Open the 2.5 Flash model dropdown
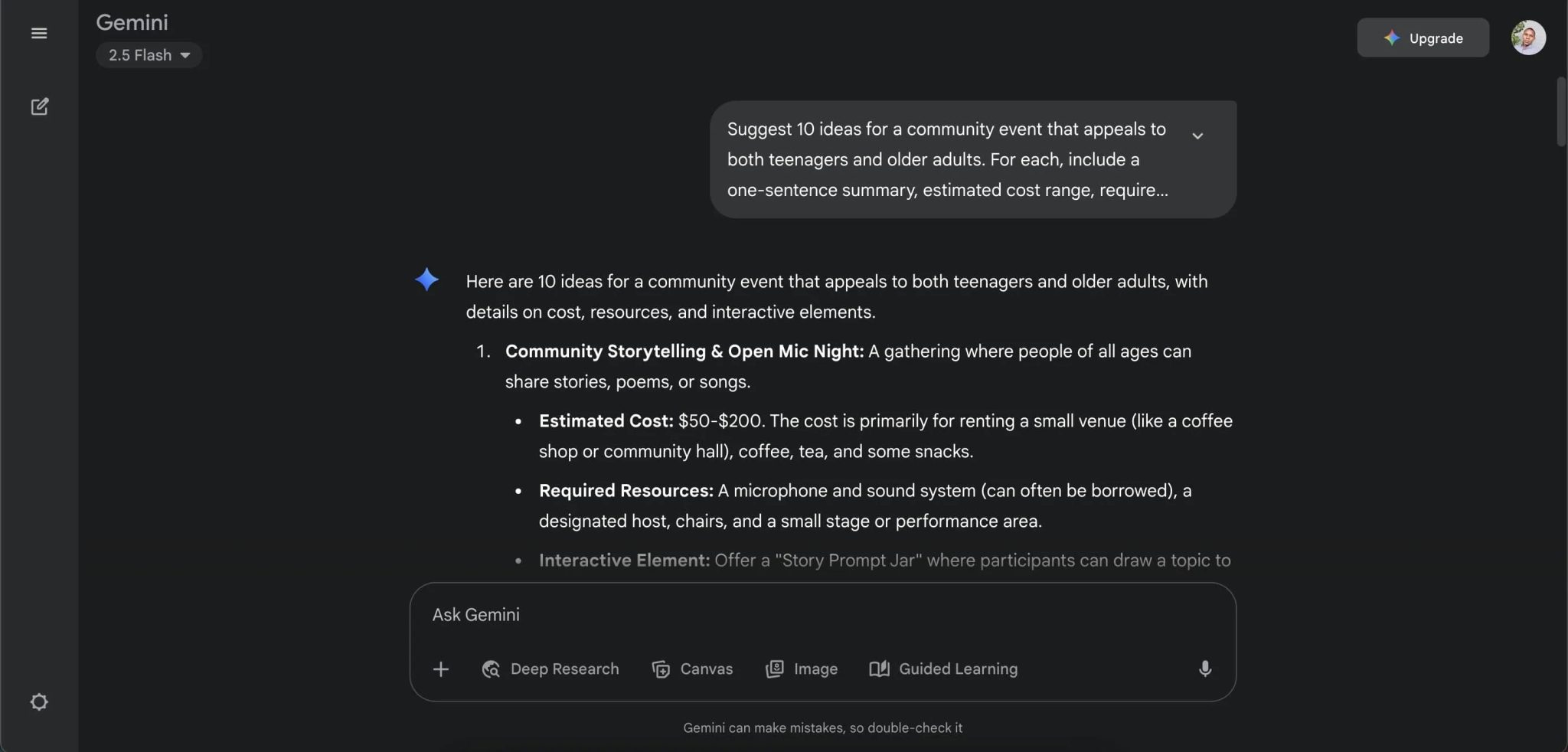Image resolution: width=1568 pixels, height=752 pixels. [149, 55]
